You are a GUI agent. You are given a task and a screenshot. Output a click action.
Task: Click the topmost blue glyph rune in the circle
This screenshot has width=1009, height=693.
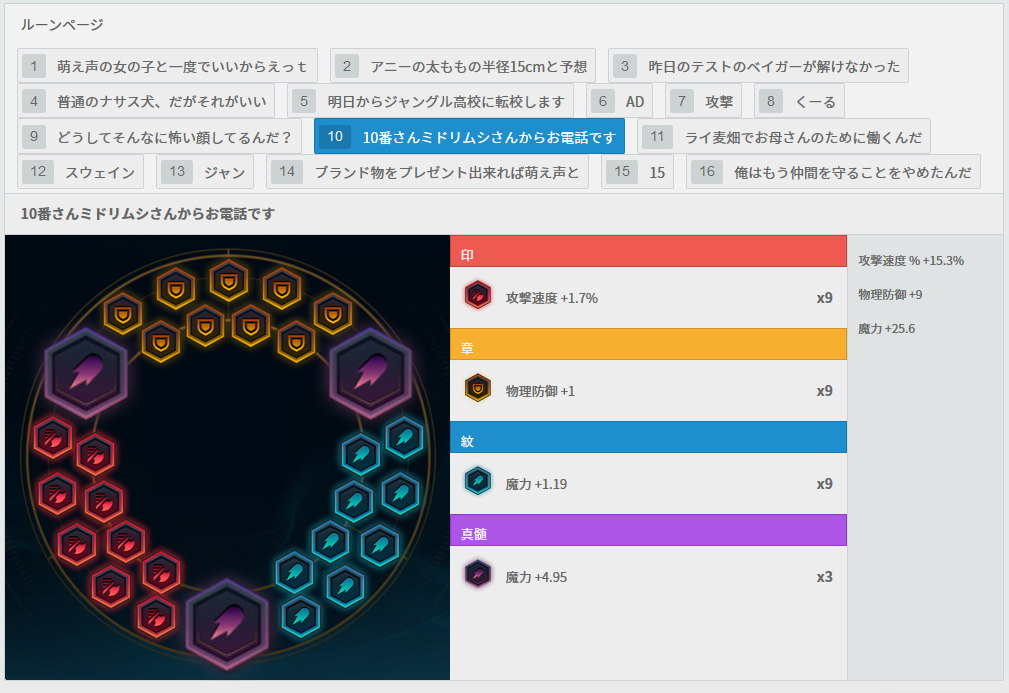coord(405,438)
